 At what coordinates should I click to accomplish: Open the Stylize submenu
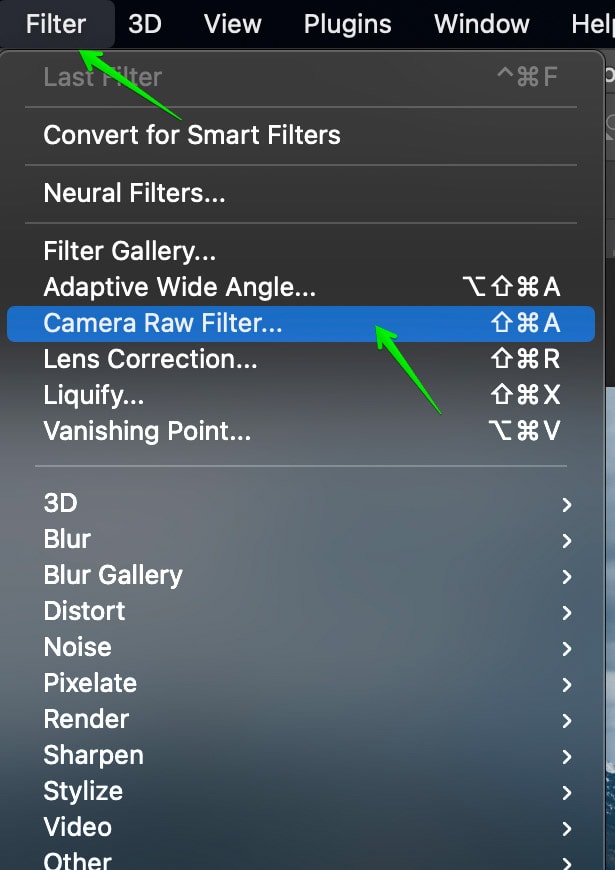(x=301, y=792)
